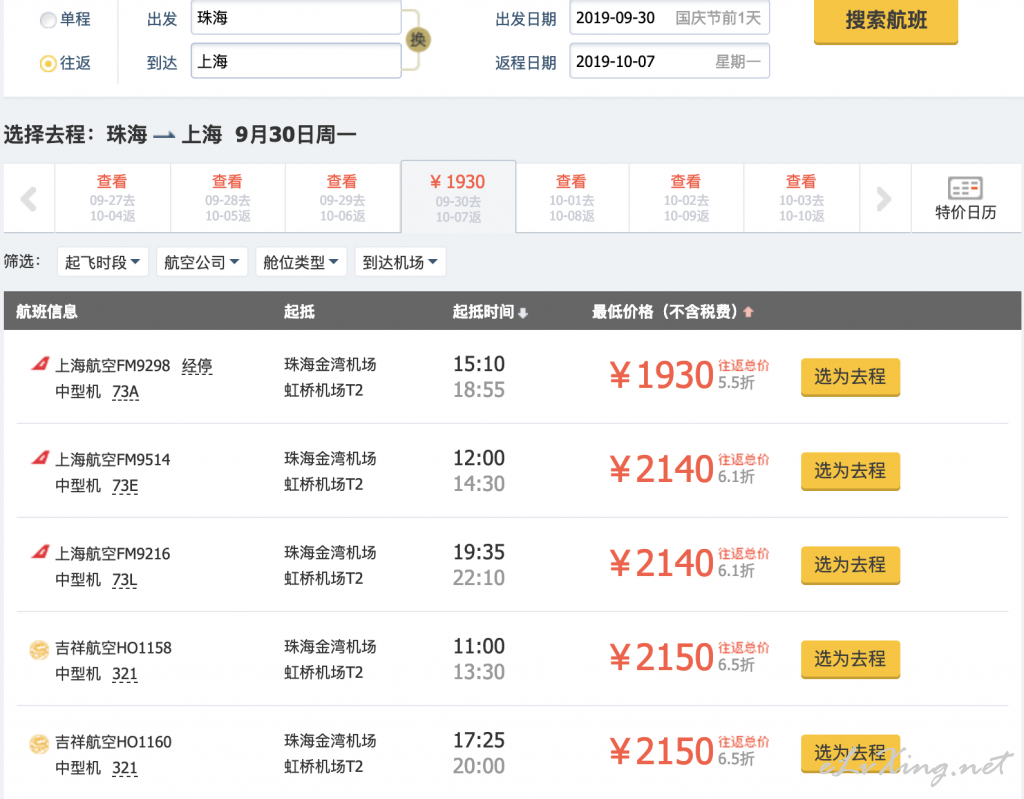The image size is (1024, 799).
Task: Click the 15:10 departure time
Action: click(x=479, y=364)
